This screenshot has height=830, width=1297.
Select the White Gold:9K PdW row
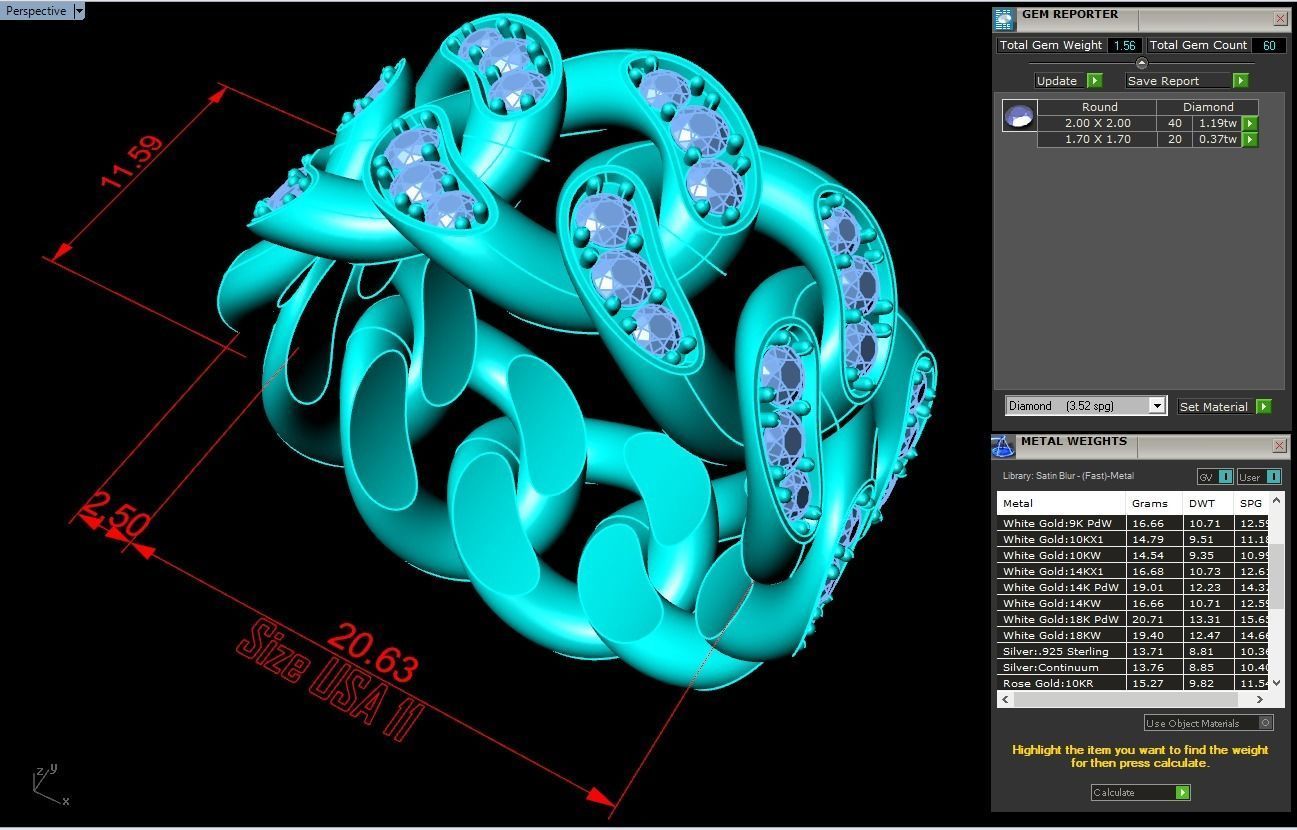(x=1133, y=523)
